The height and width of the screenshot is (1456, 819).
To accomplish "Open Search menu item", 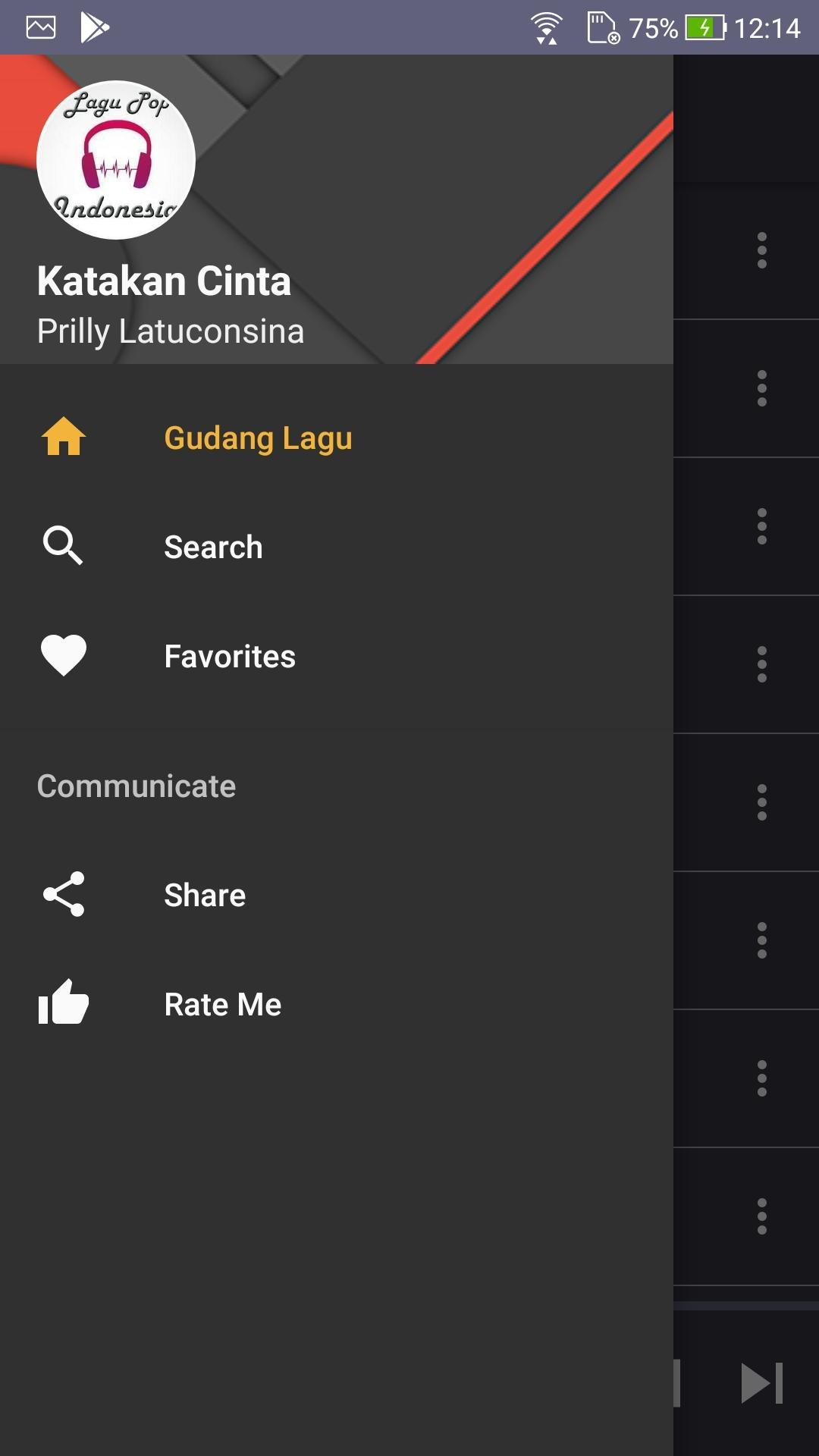I will 213,548.
